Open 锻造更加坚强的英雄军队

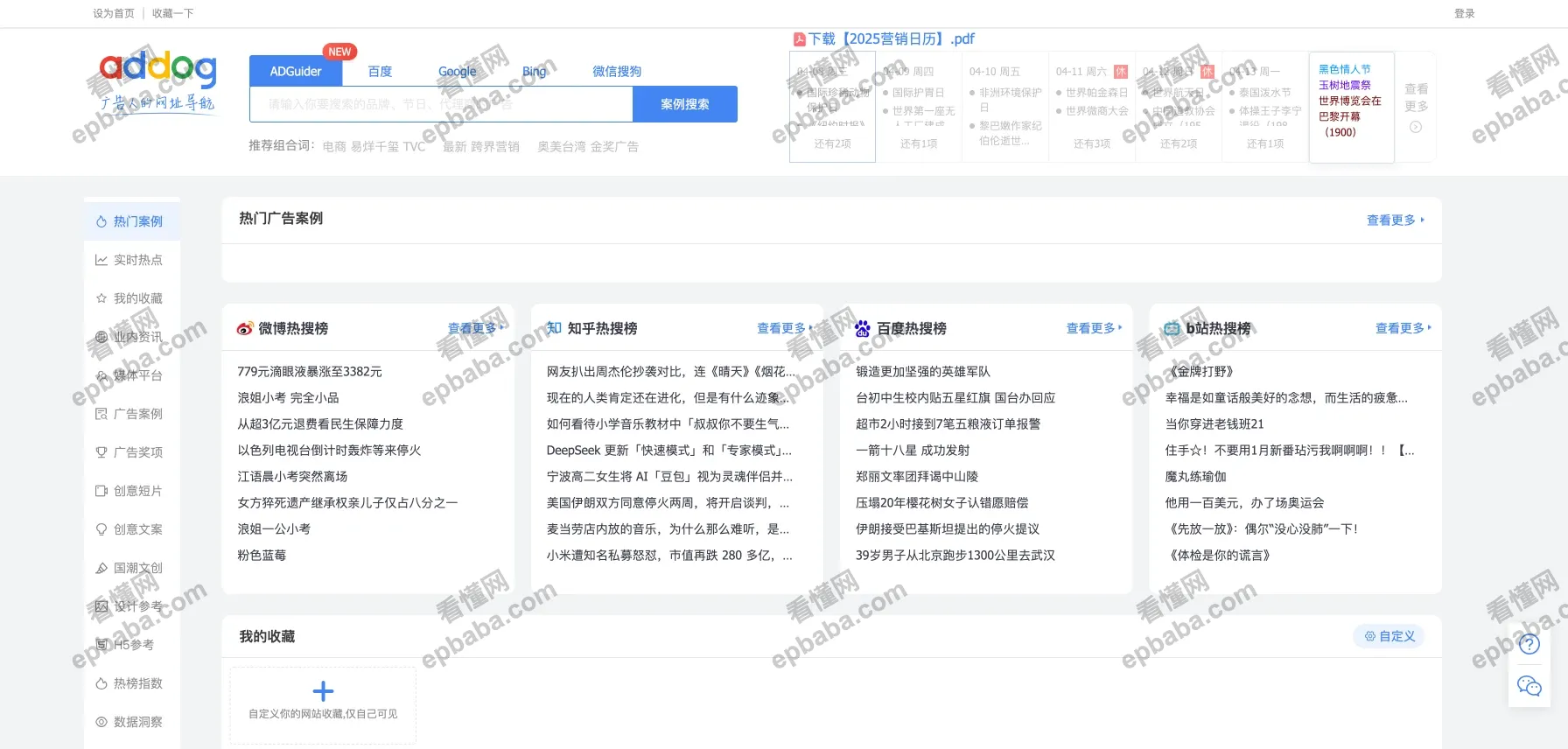click(923, 371)
